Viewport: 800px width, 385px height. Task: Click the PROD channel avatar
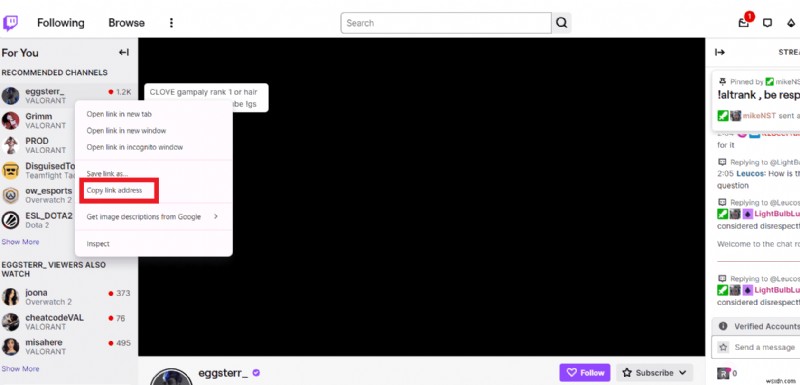pos(10,145)
